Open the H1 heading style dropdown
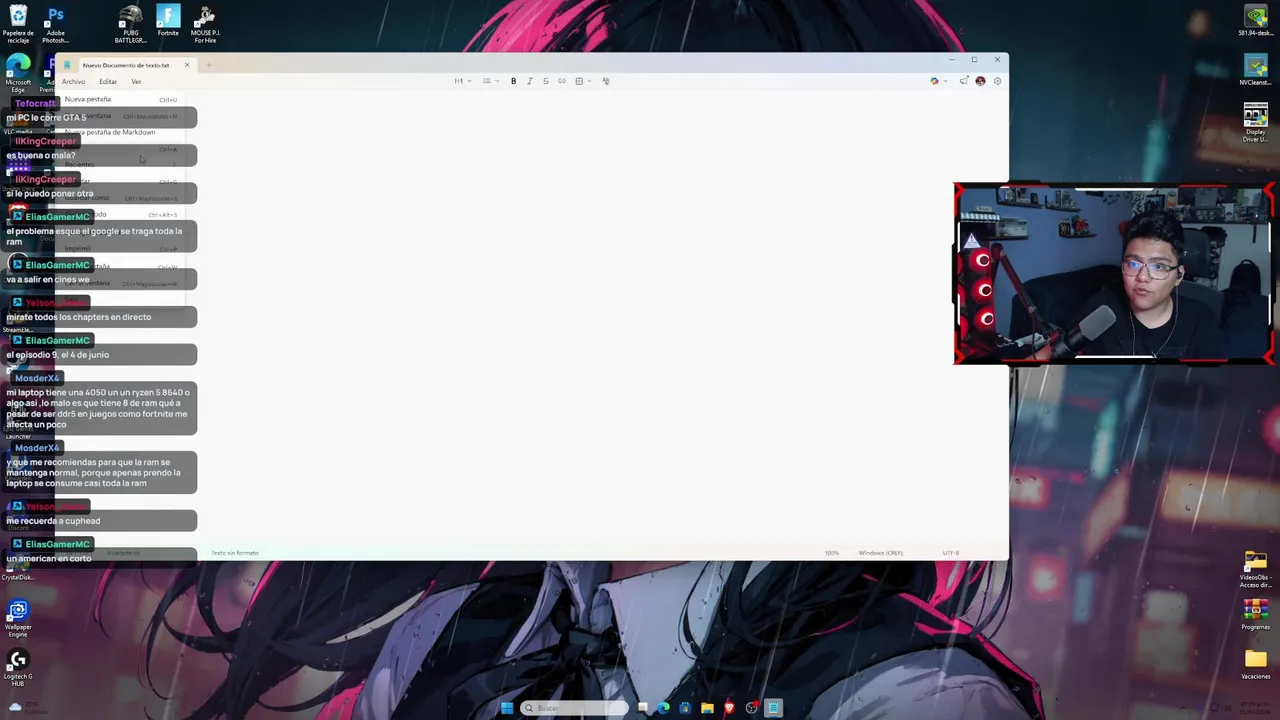Screen dimensions: 1280x720 click(461, 81)
